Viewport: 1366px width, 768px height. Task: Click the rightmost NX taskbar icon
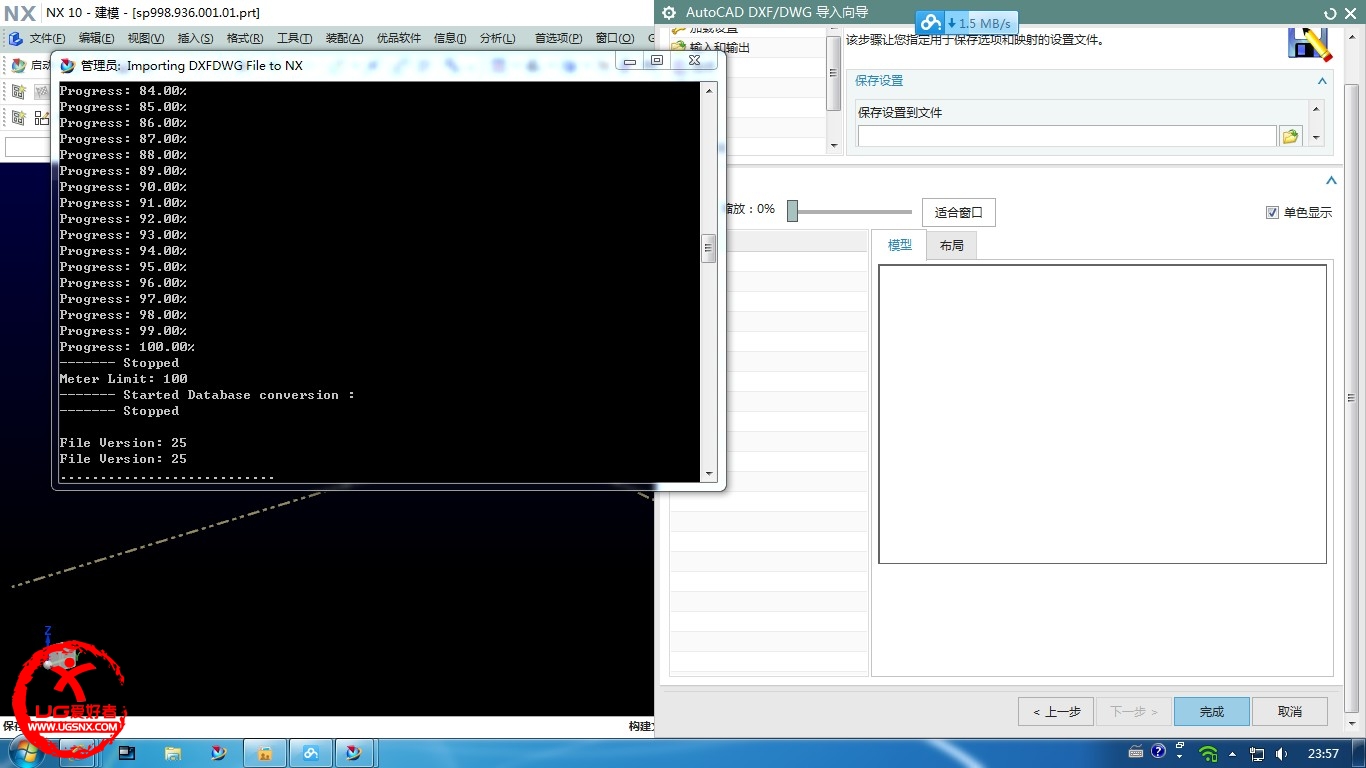[353, 753]
